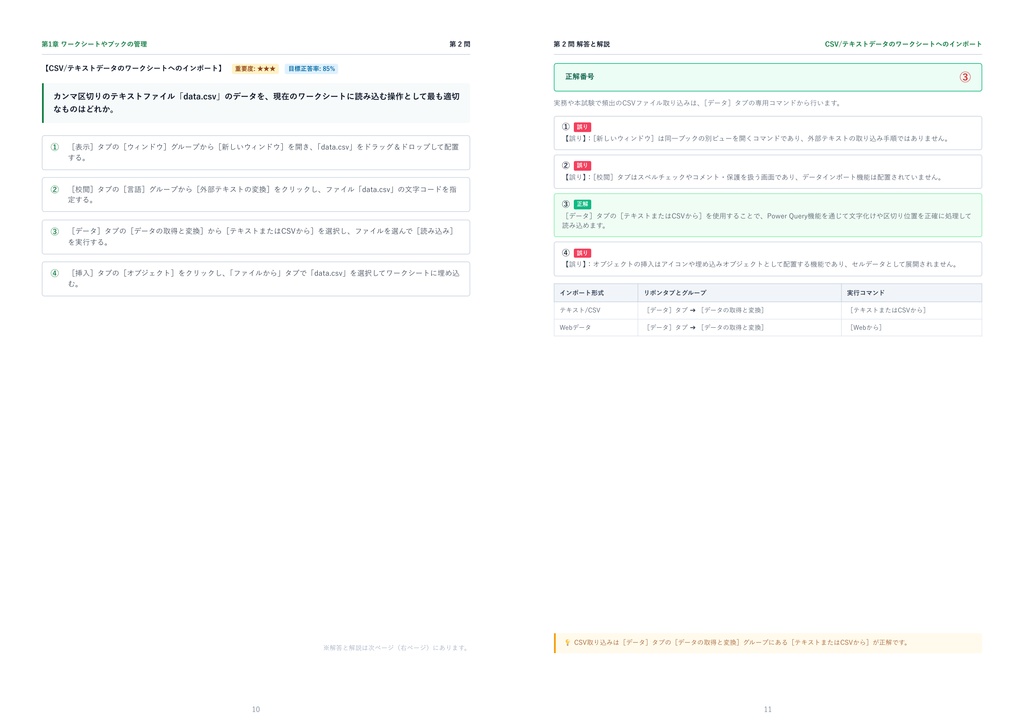Click explanation ④ text about 埋め込みオブジェクト

coord(761,264)
